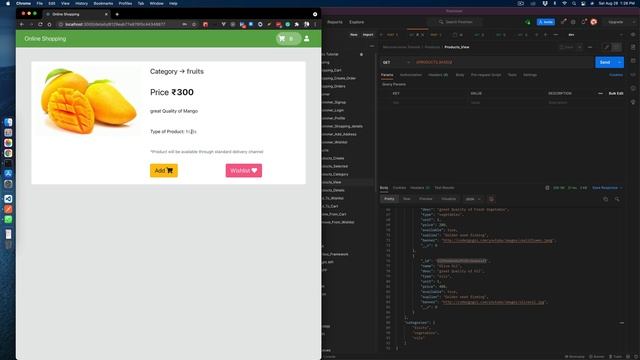
Task: Open the Send button dropdown arrow
Action: coord(620,62)
